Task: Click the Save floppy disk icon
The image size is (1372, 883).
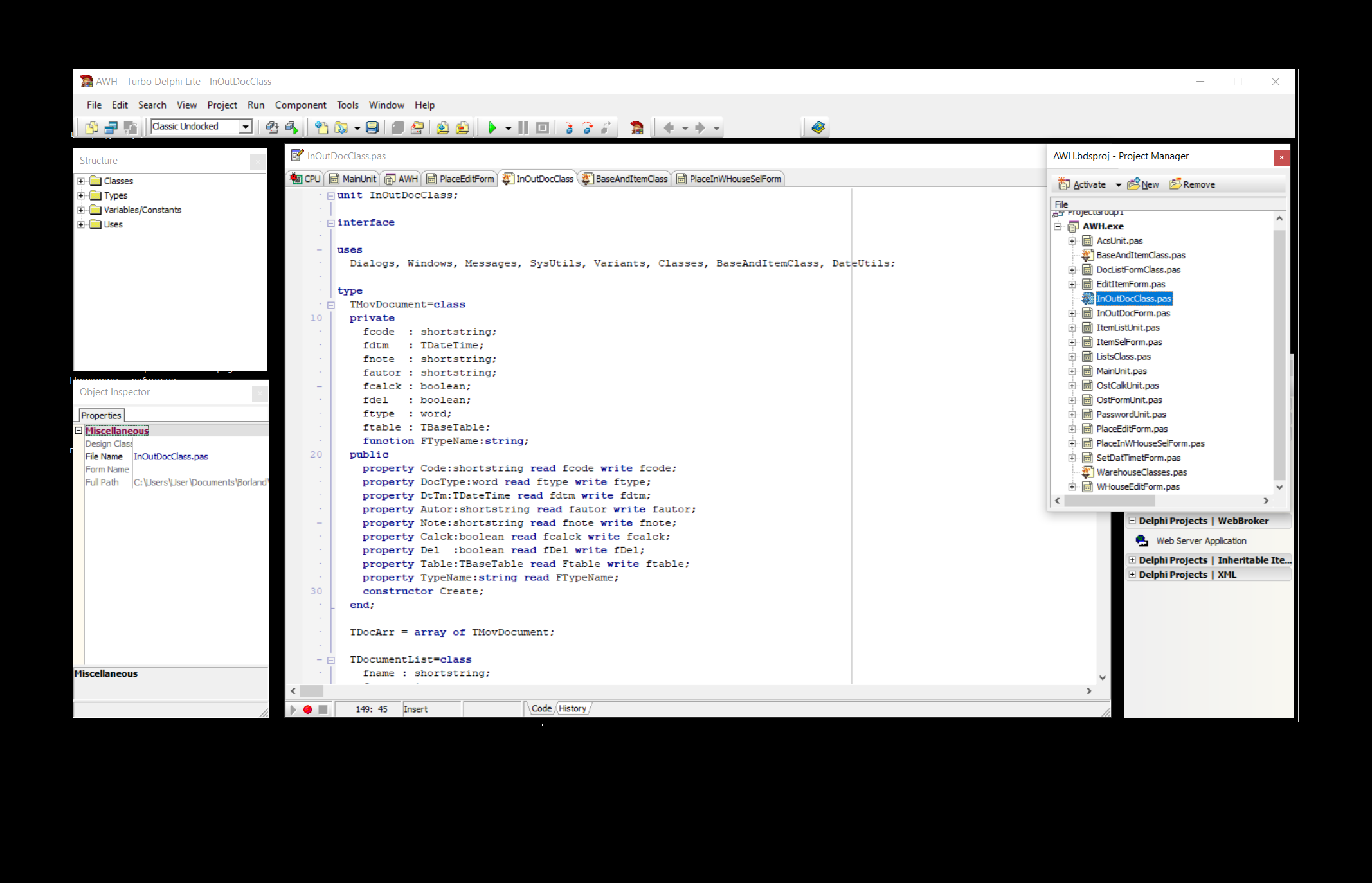Action: coord(372,127)
